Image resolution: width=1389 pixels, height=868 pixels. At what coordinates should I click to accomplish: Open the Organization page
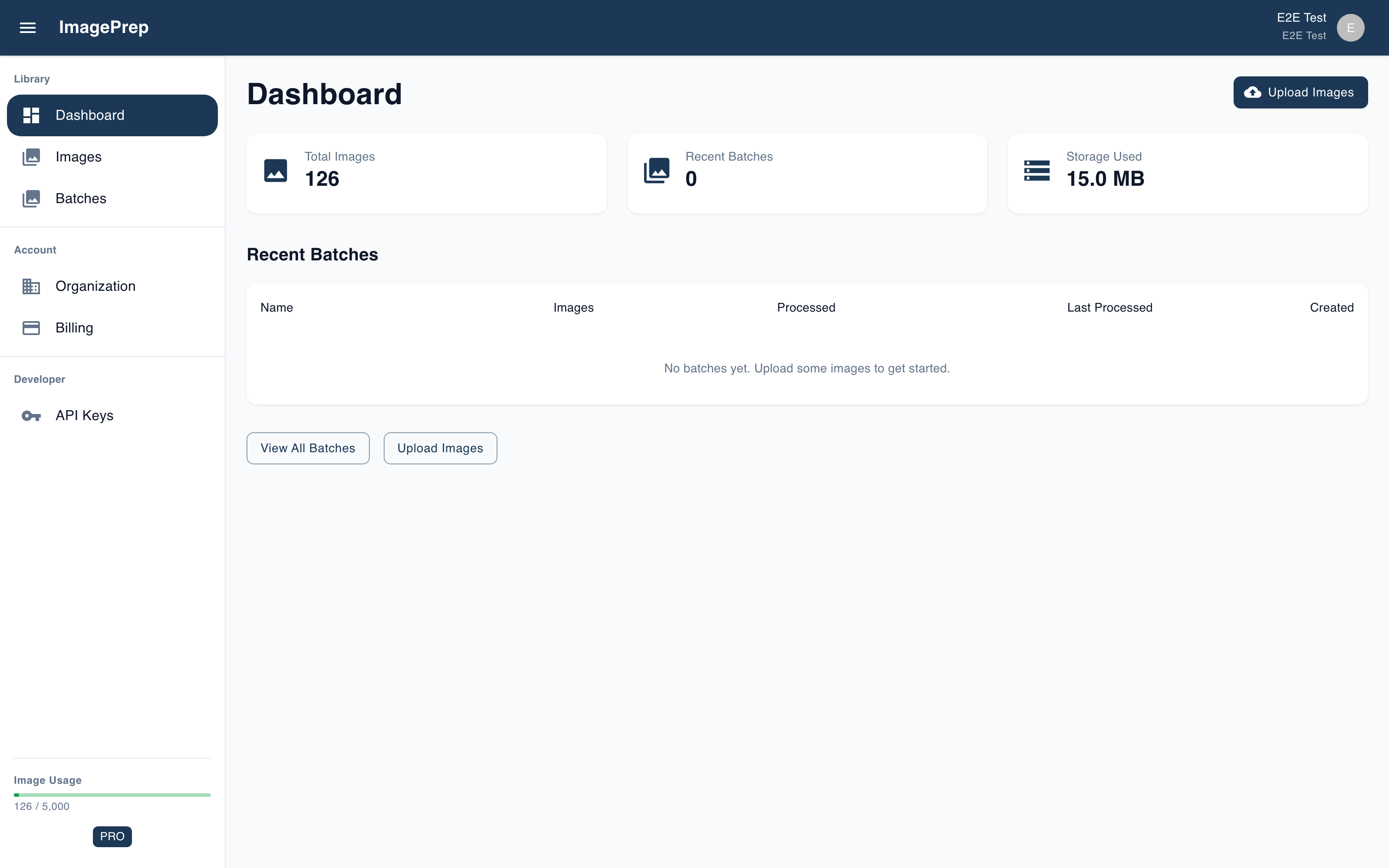click(112, 286)
